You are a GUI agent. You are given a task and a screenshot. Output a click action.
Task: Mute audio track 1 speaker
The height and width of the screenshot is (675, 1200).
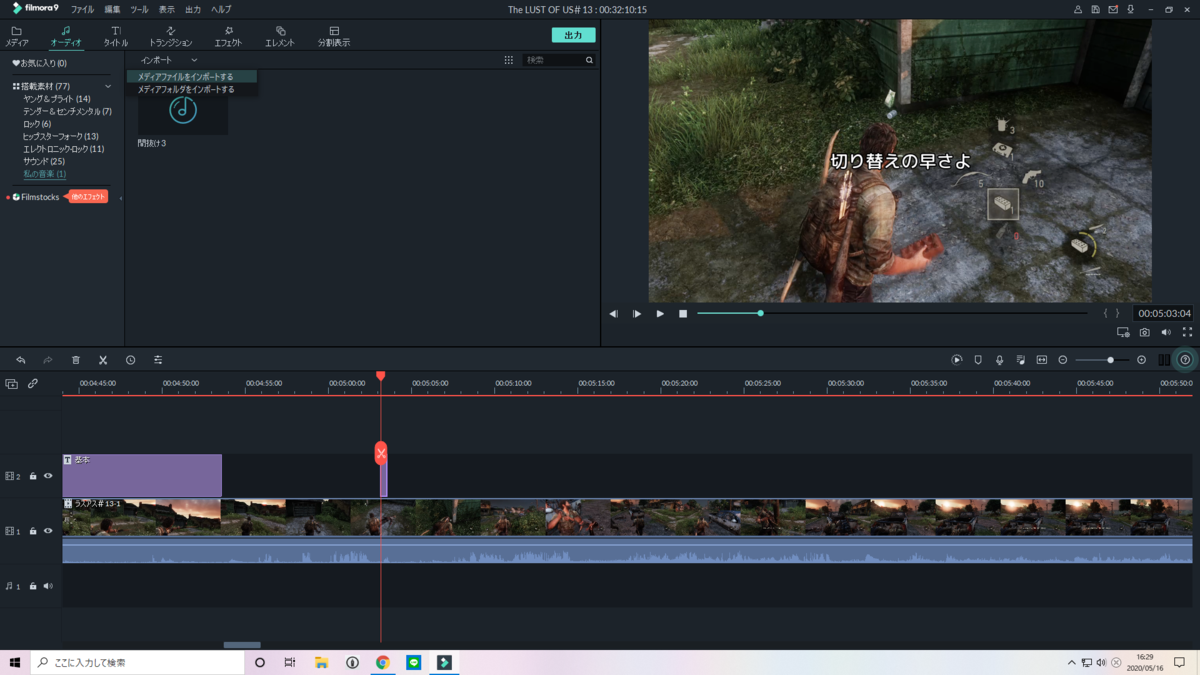(48, 586)
